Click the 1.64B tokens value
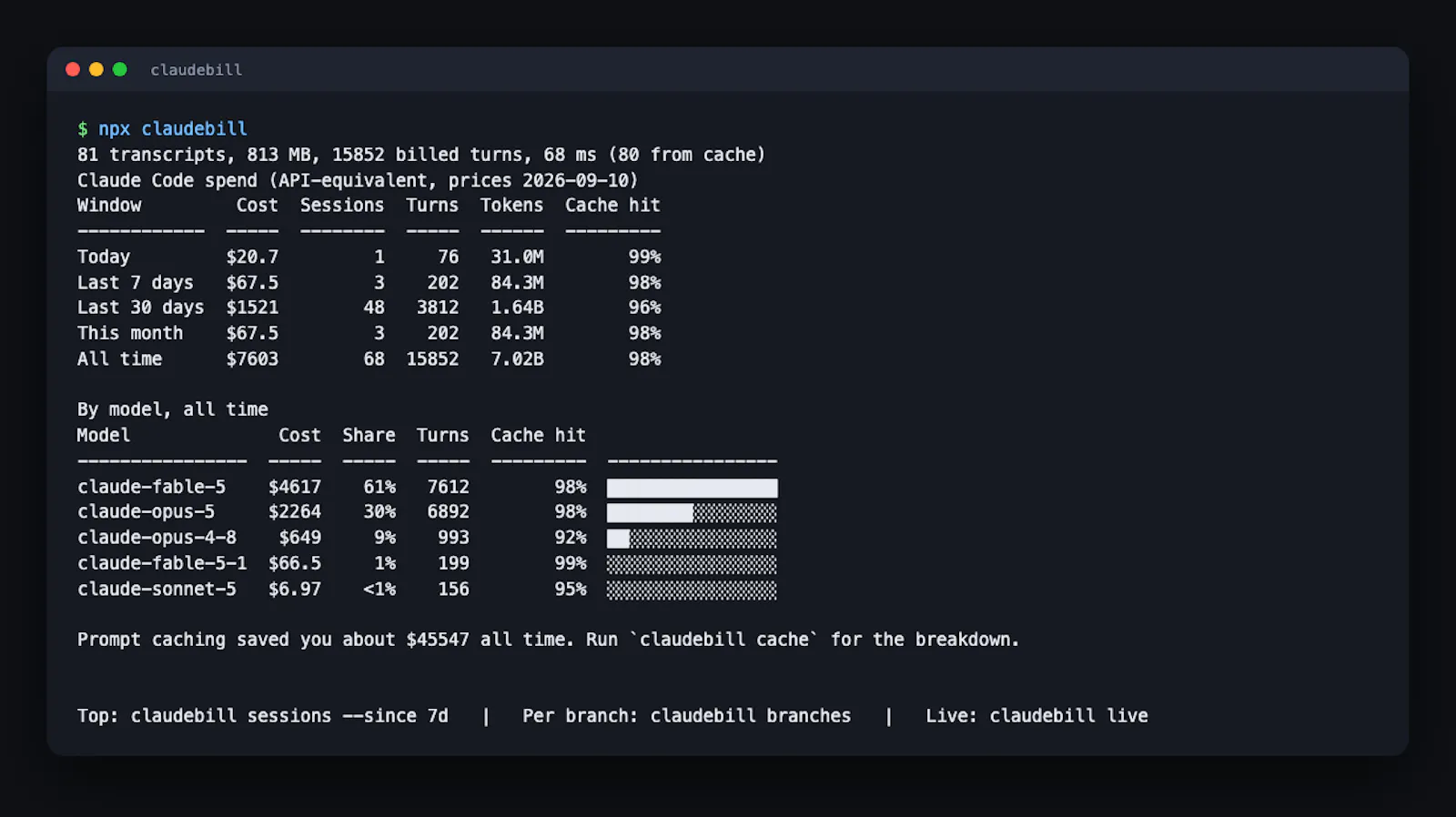The image size is (1456, 817). point(518,308)
